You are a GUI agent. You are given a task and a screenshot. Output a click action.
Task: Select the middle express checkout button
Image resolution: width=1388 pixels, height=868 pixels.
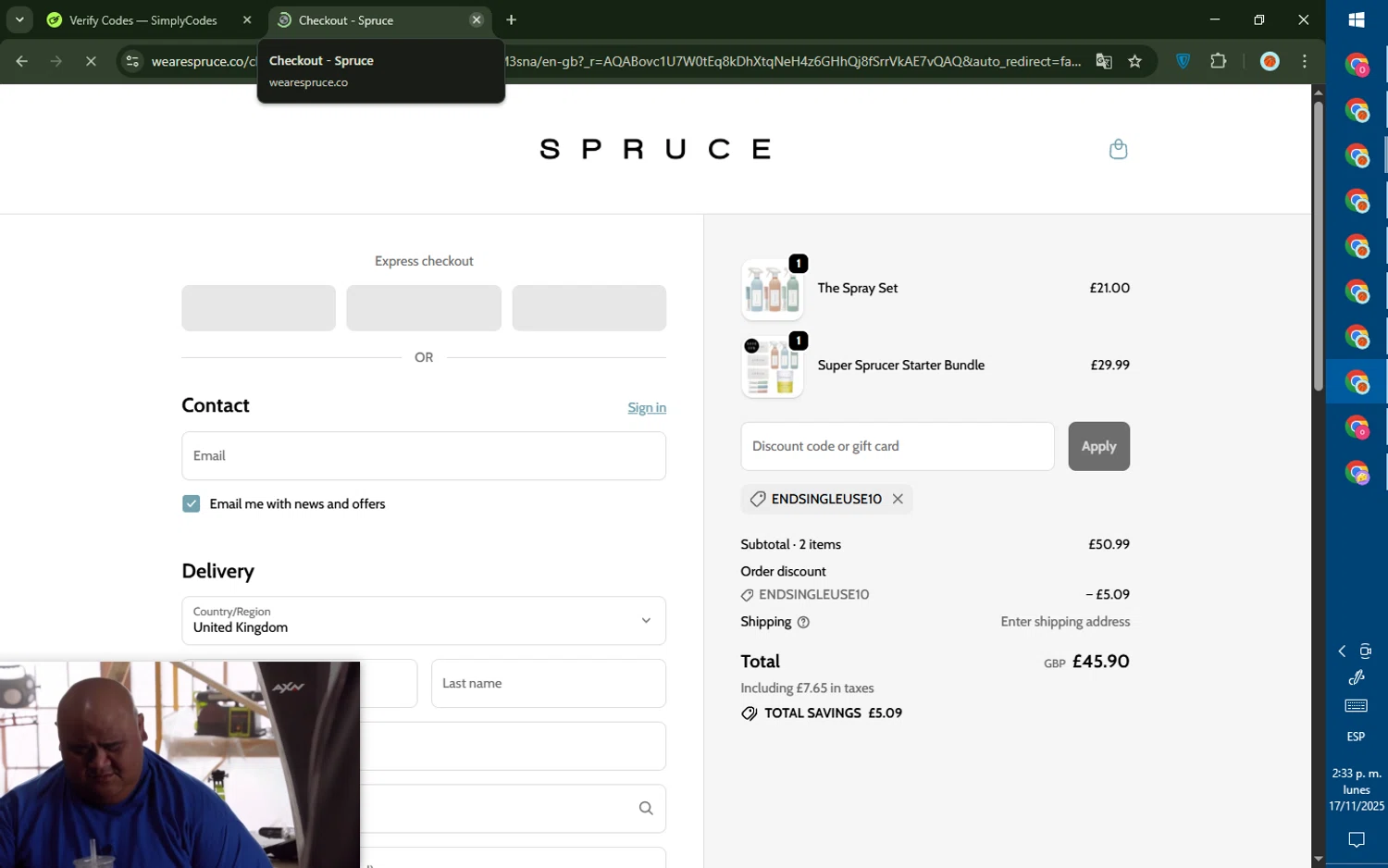[424, 308]
